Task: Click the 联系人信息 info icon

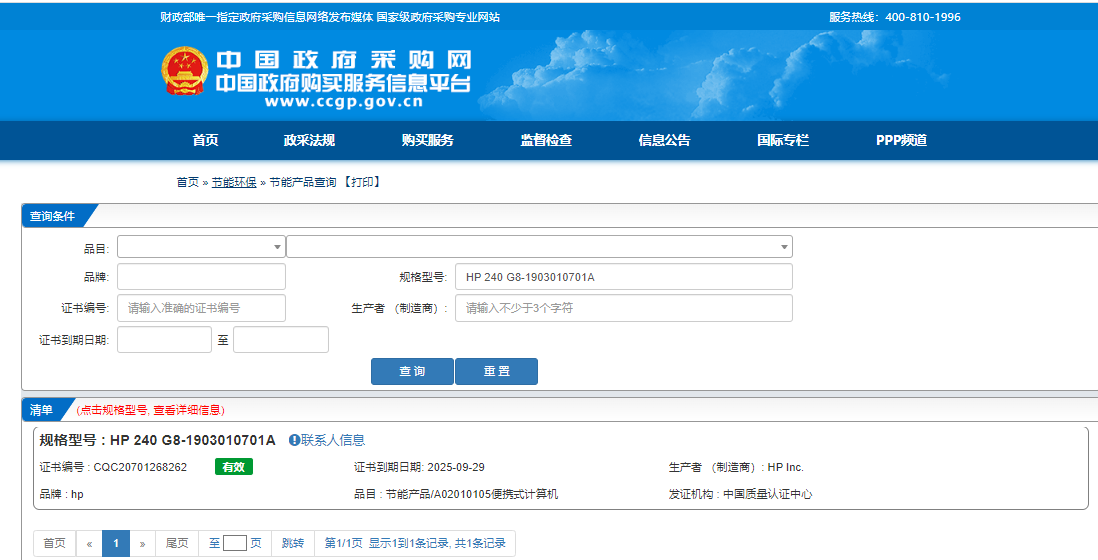Action: click(x=294, y=440)
